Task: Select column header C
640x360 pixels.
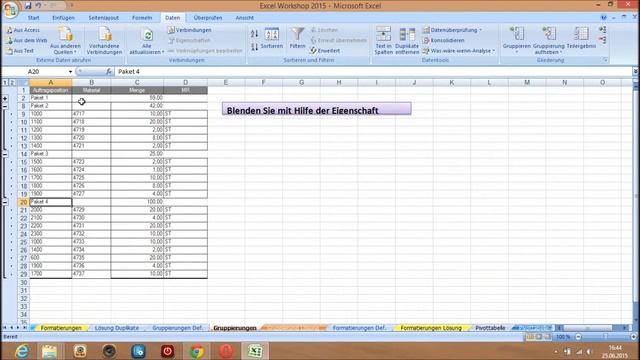Action: pyautogui.click(x=137, y=82)
